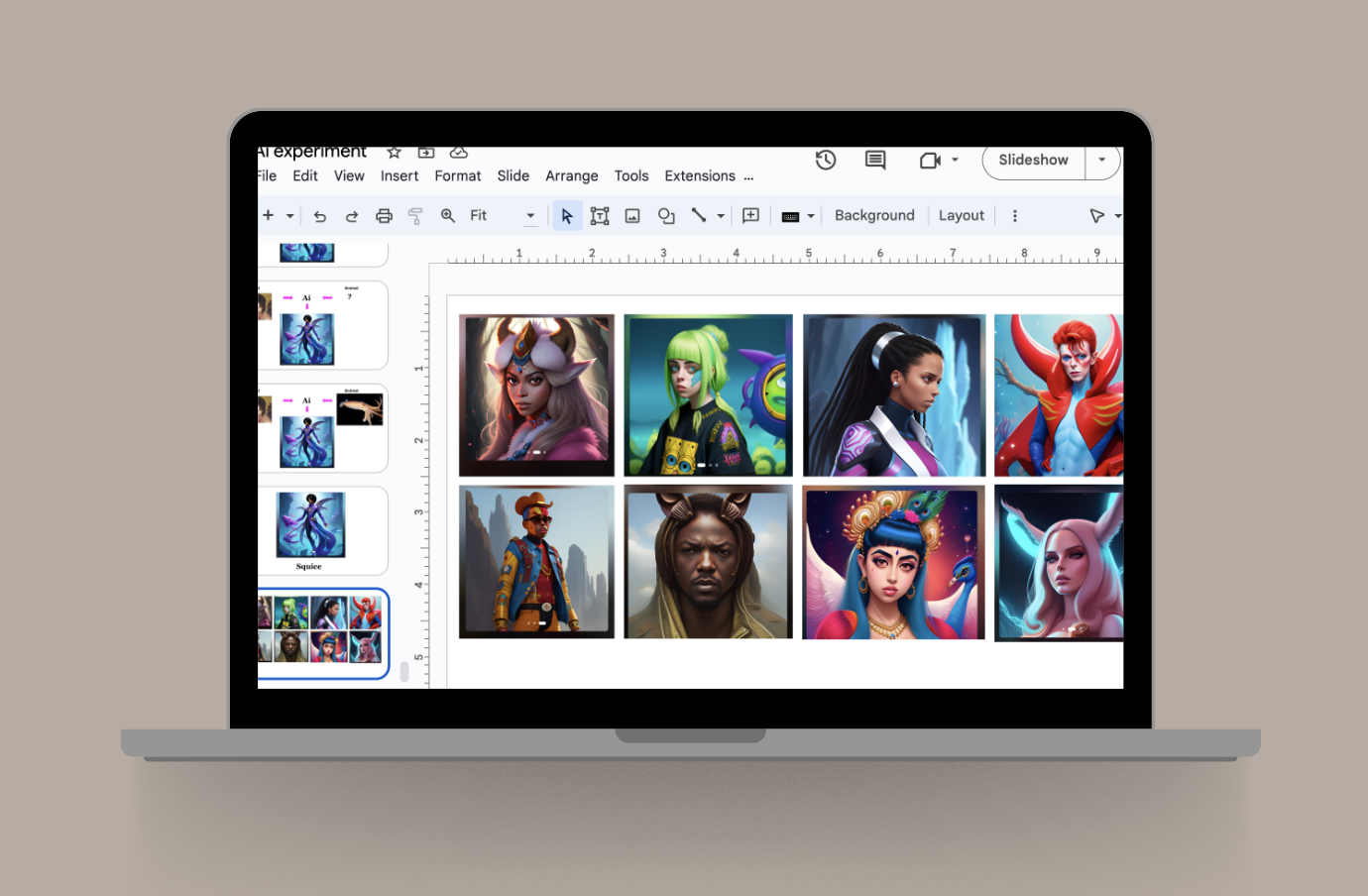Screen dimensions: 1368x896
Task: Start a video call with camera icon
Action: [930, 160]
